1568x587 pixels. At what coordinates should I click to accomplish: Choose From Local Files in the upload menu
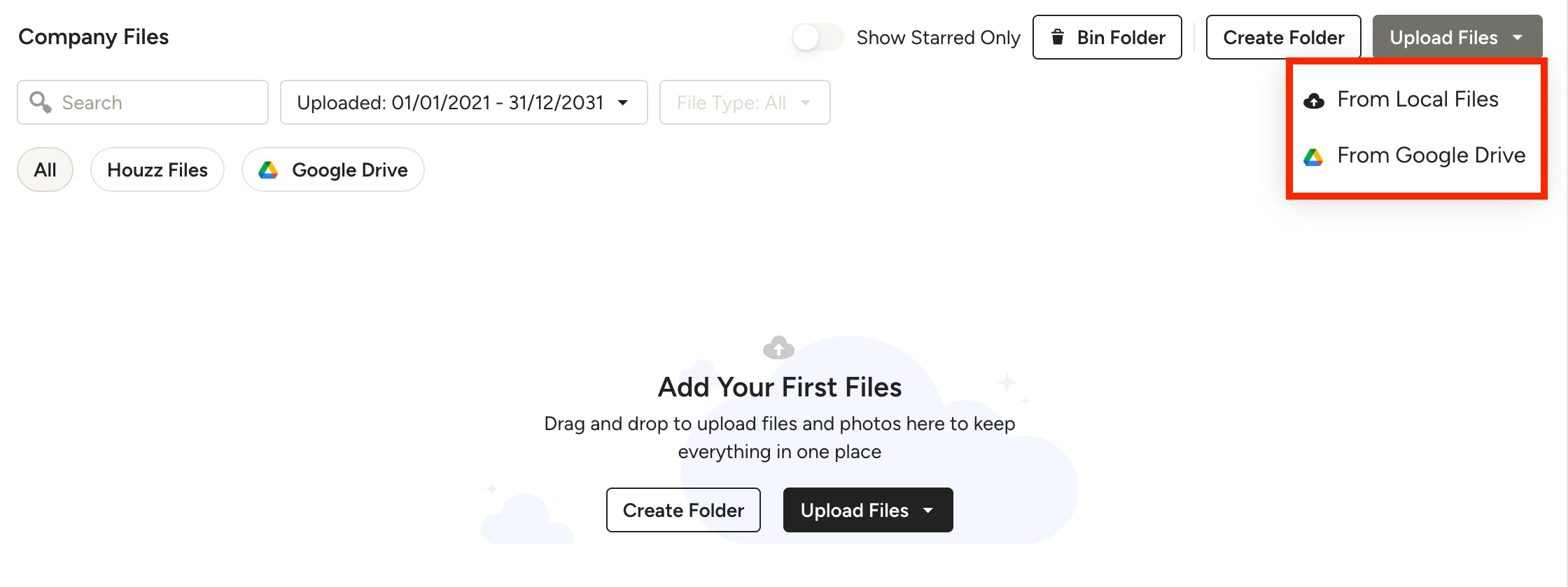1417,99
